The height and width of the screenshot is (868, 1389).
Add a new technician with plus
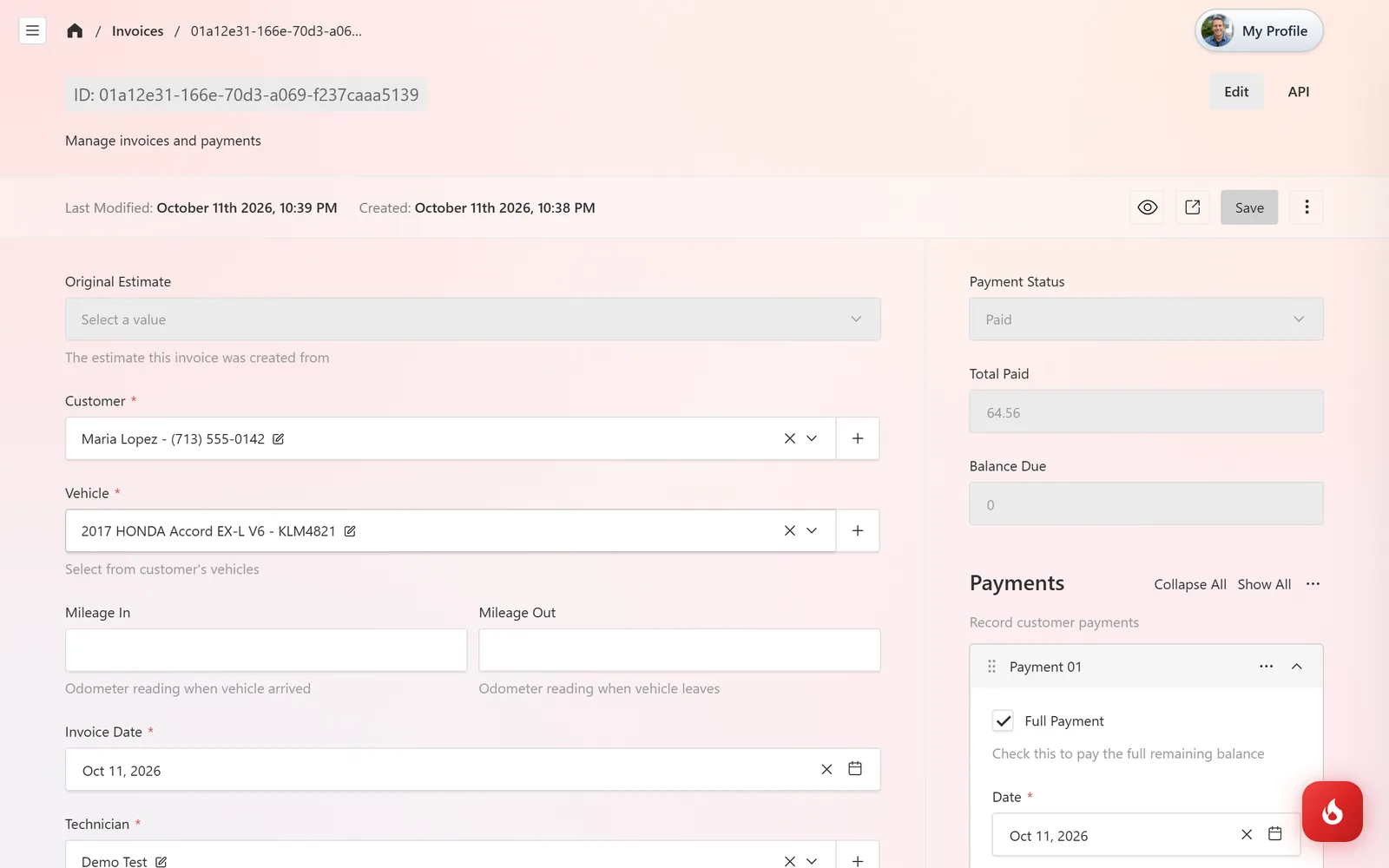tap(858, 859)
